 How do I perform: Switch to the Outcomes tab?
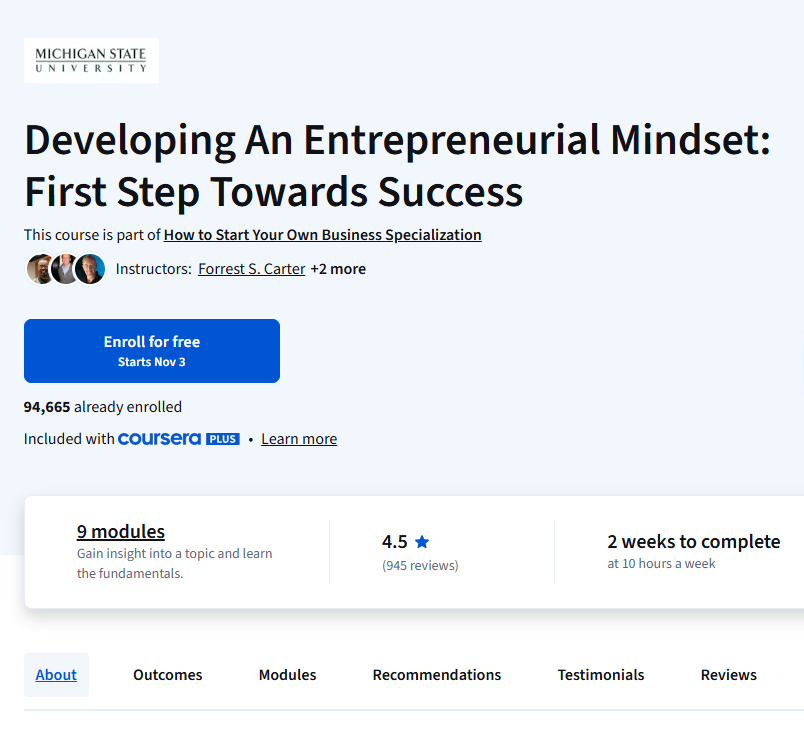[x=168, y=675]
